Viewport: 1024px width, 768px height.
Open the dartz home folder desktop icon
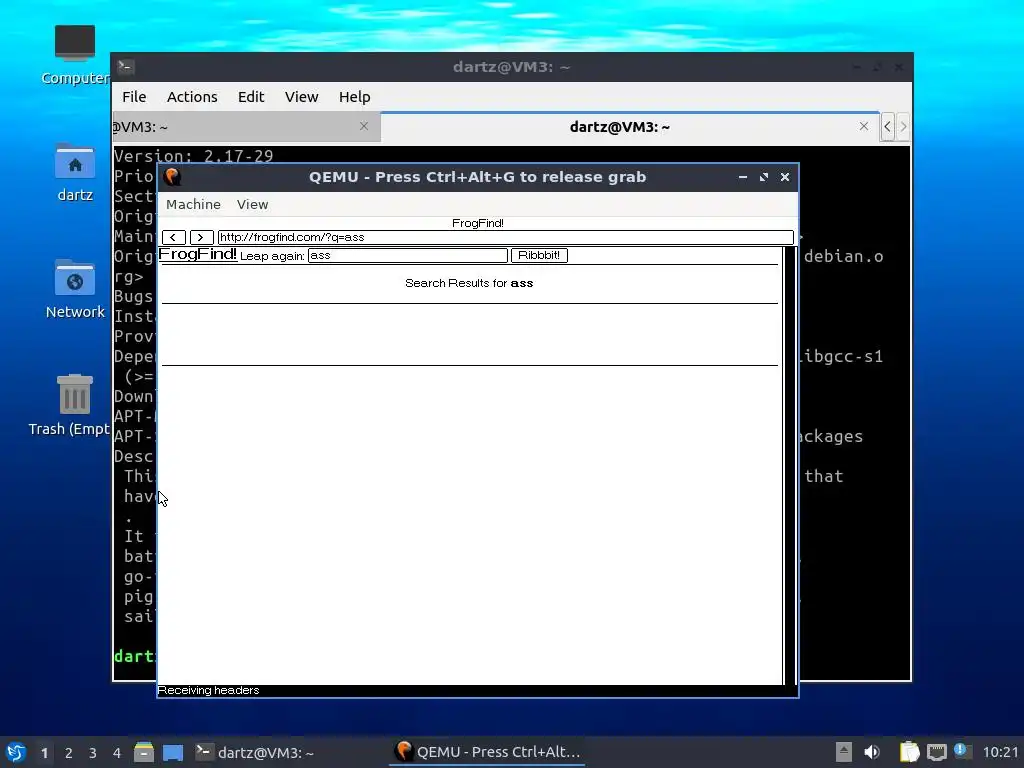74,172
